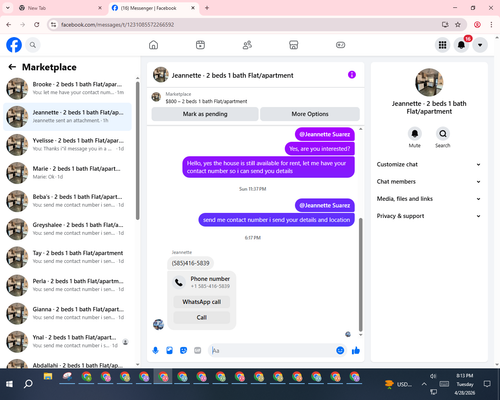Screen dimensions: 500x400
Task: Choose a GIF icon
Action: tap(198, 350)
